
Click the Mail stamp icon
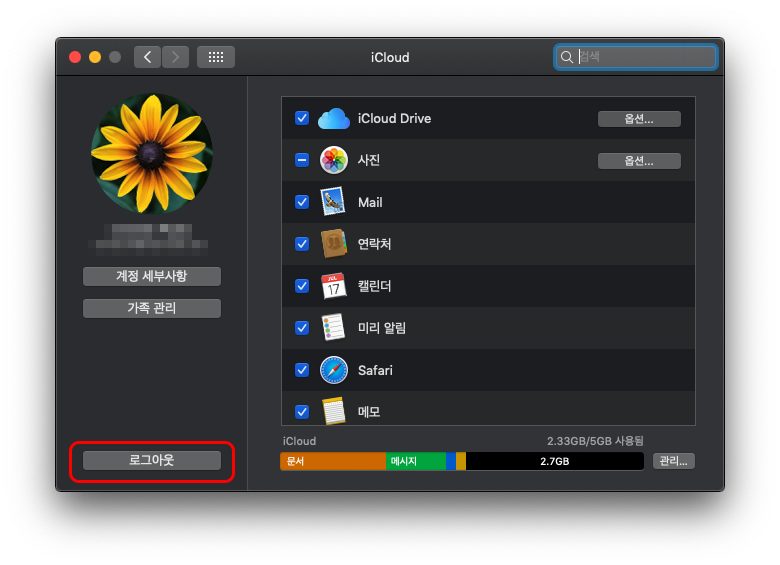[x=333, y=201]
